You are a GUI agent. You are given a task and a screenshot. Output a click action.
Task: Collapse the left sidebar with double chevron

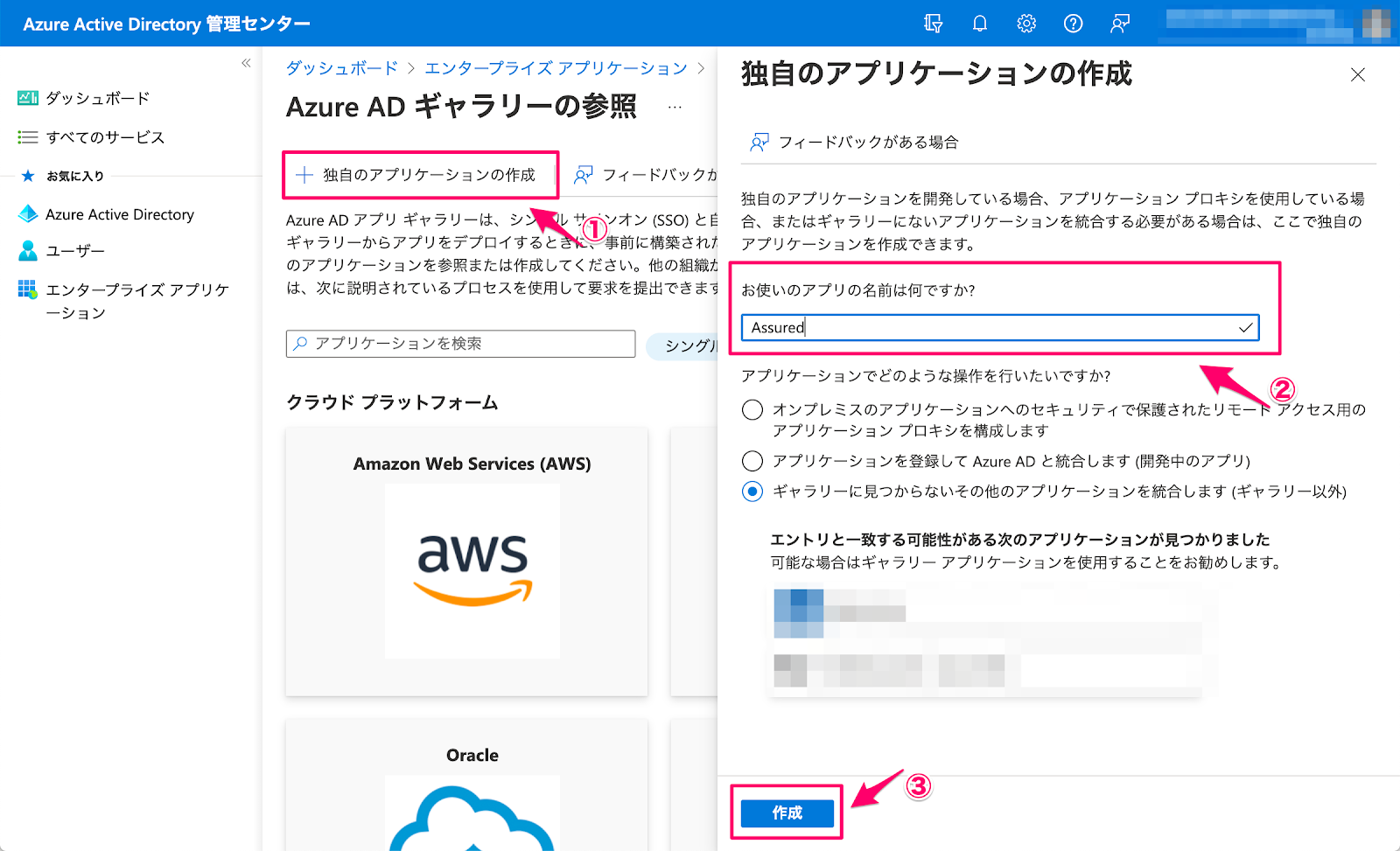(x=246, y=63)
